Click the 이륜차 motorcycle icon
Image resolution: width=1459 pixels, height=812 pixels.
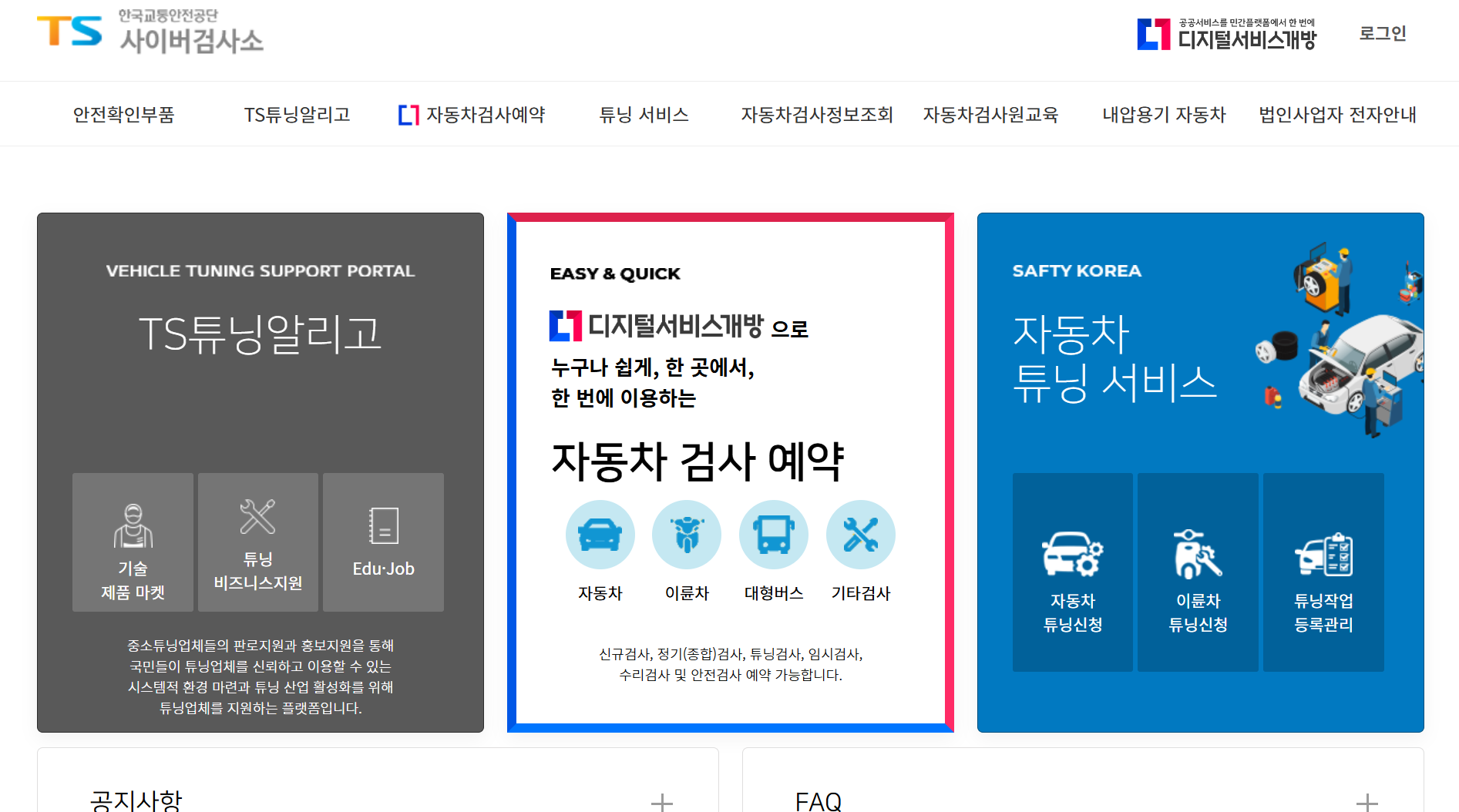(x=687, y=534)
